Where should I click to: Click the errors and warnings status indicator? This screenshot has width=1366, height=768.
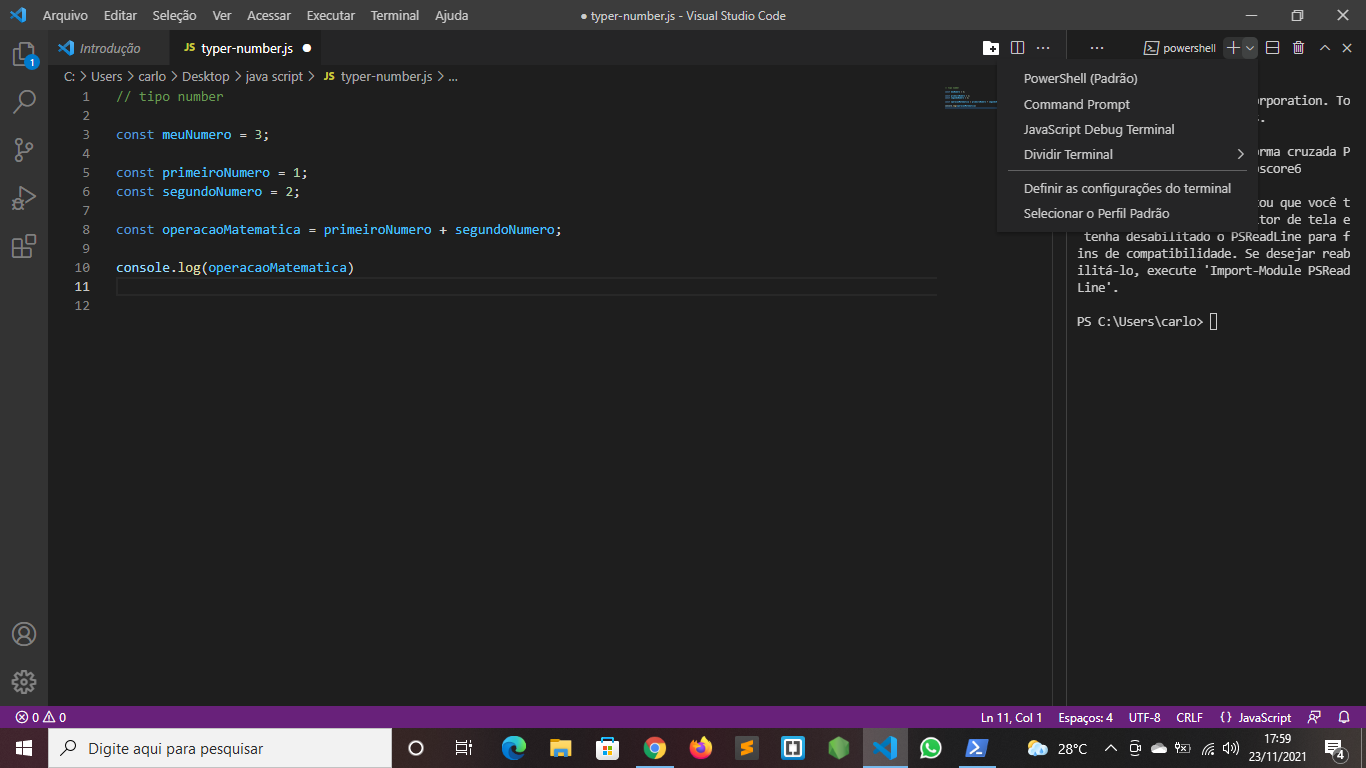pos(41,717)
